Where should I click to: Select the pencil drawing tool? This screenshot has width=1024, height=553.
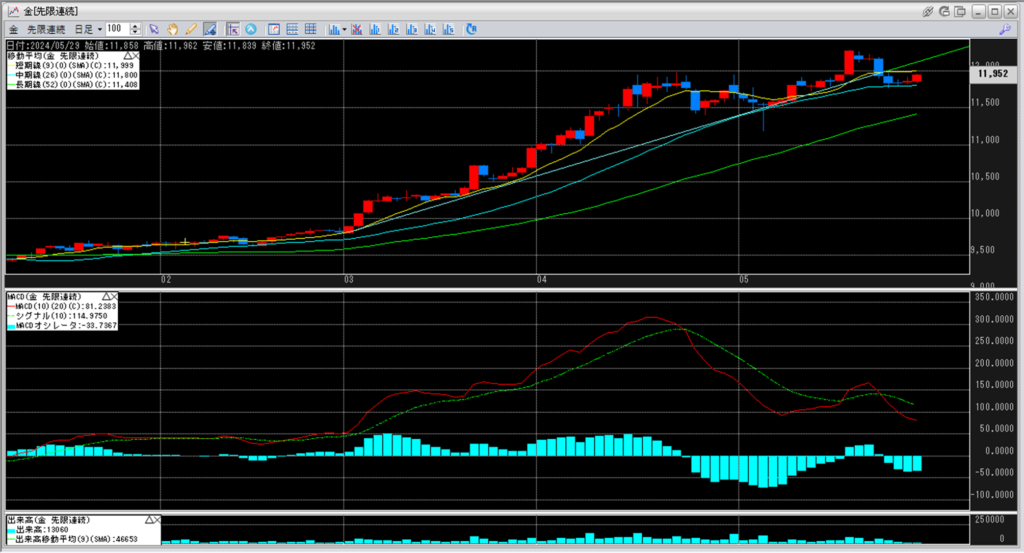[190, 29]
